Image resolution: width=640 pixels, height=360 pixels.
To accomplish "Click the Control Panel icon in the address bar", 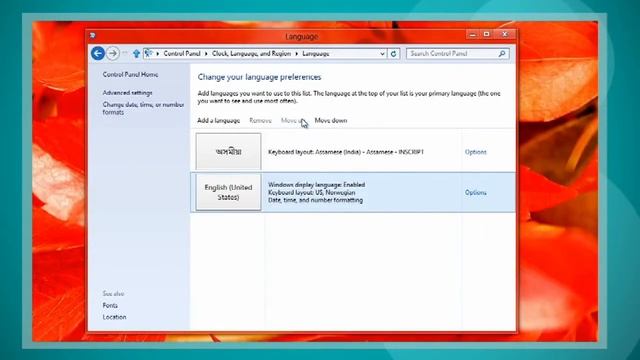I will (x=149, y=53).
